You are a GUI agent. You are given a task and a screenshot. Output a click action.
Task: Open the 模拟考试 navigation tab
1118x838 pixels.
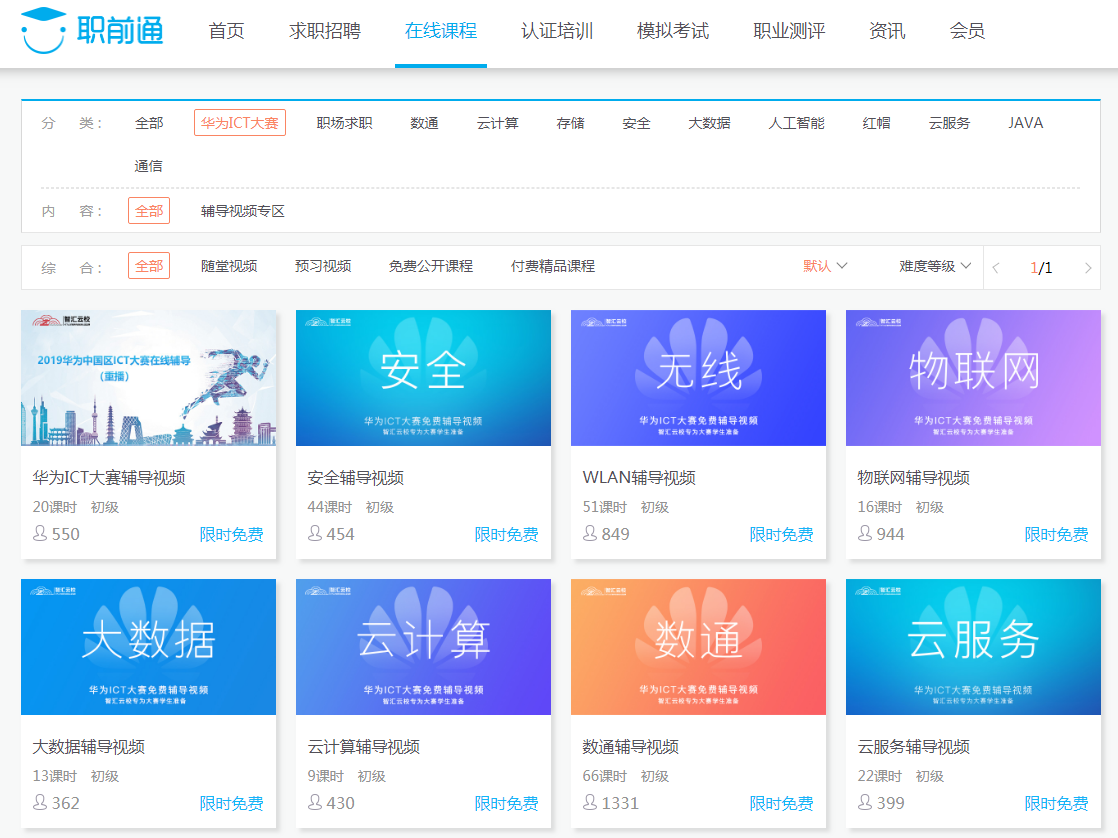673,31
